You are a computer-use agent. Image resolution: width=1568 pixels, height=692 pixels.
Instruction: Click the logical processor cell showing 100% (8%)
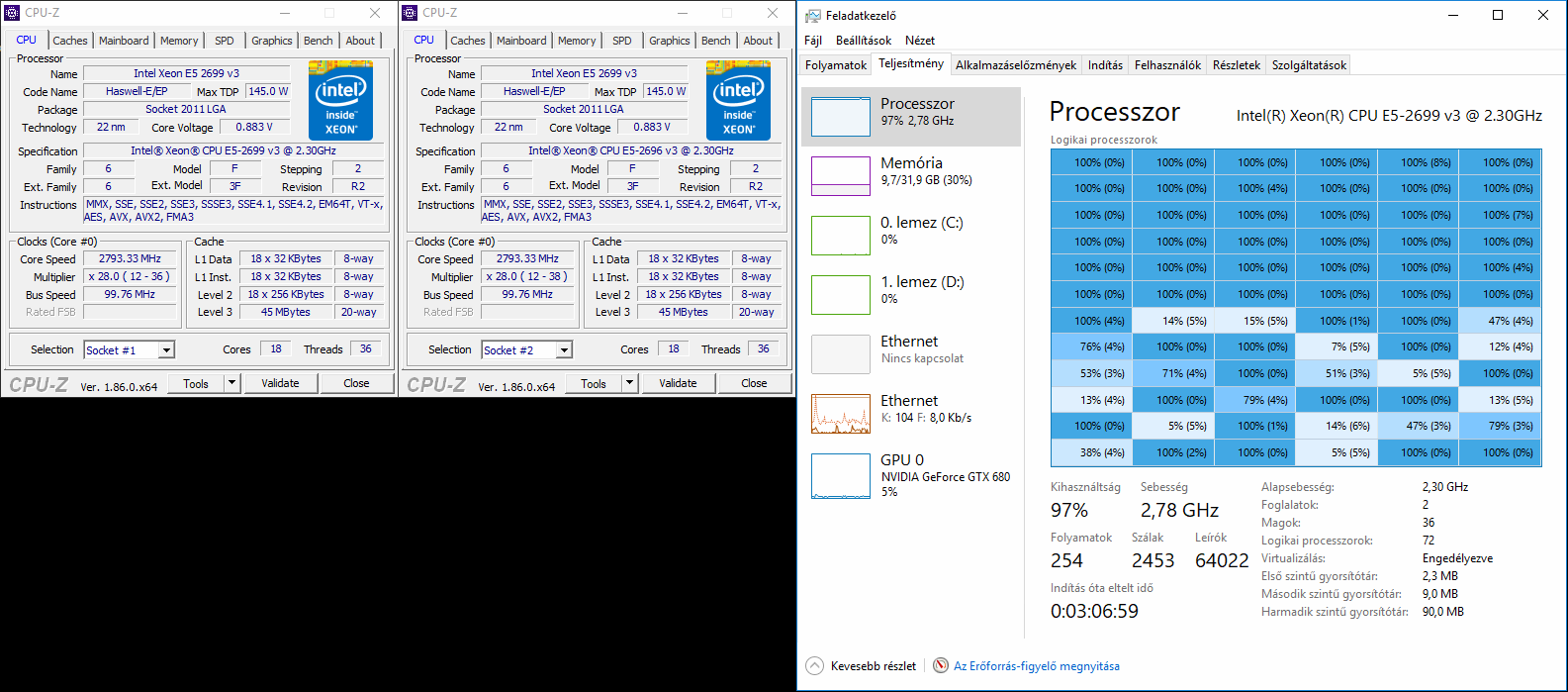[1418, 162]
